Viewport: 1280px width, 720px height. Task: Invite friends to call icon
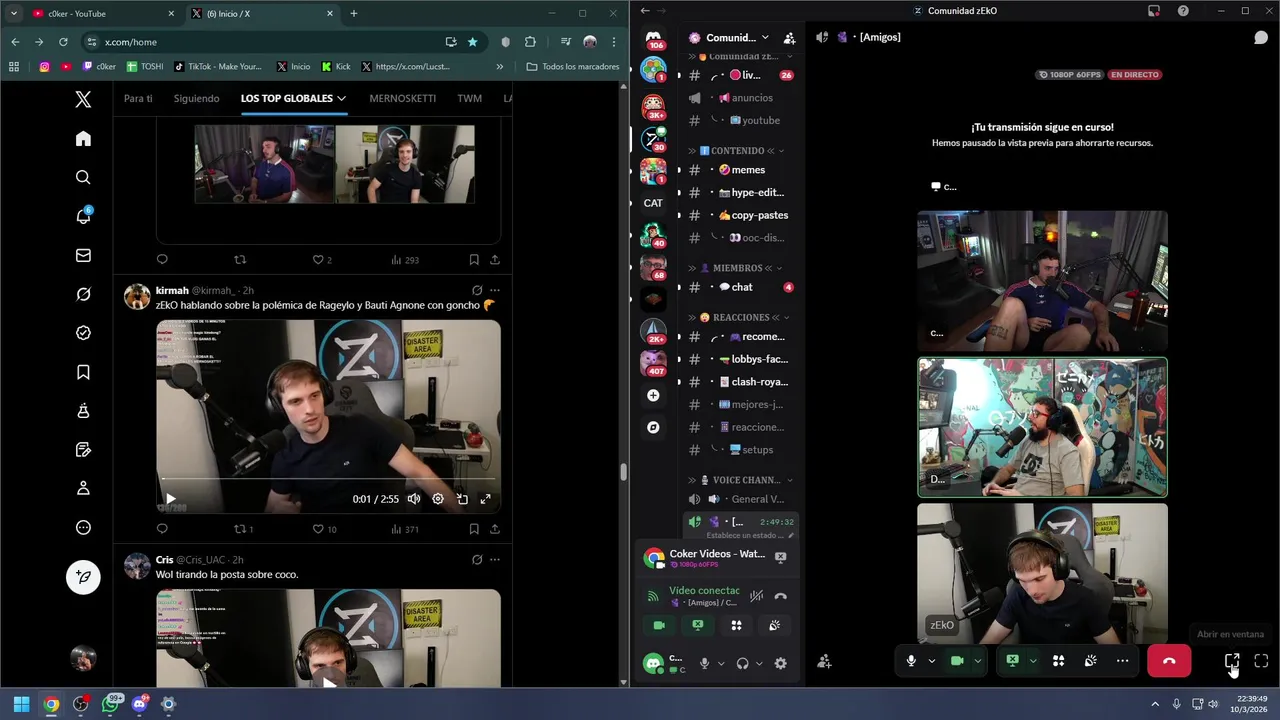(824, 661)
